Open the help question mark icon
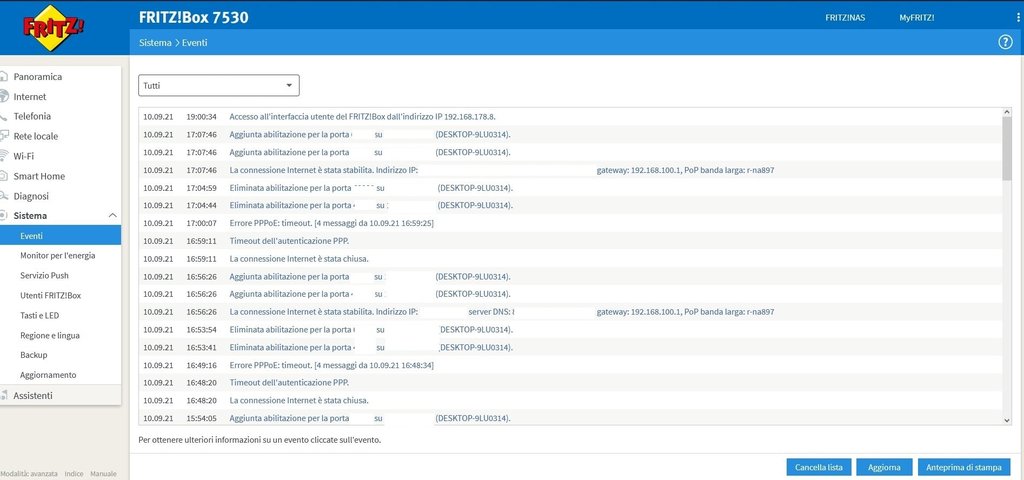This screenshot has width=1024, height=480. point(1005,42)
